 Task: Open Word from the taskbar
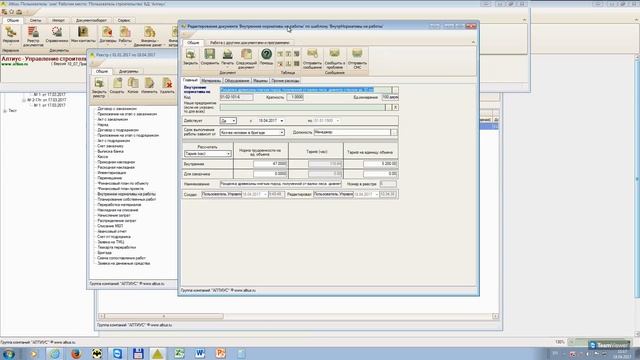200,353
